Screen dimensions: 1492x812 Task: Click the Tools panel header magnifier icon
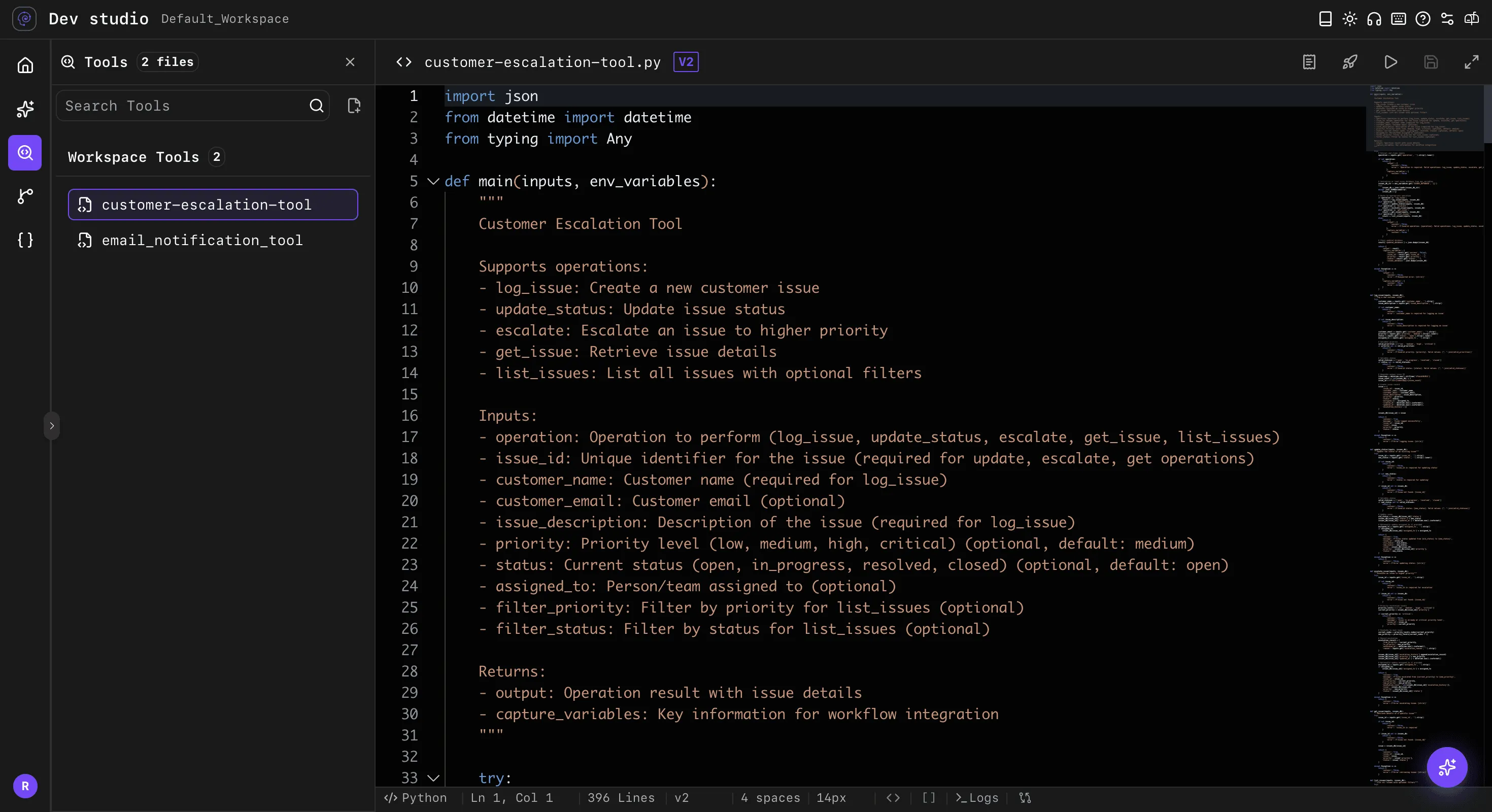(x=69, y=62)
